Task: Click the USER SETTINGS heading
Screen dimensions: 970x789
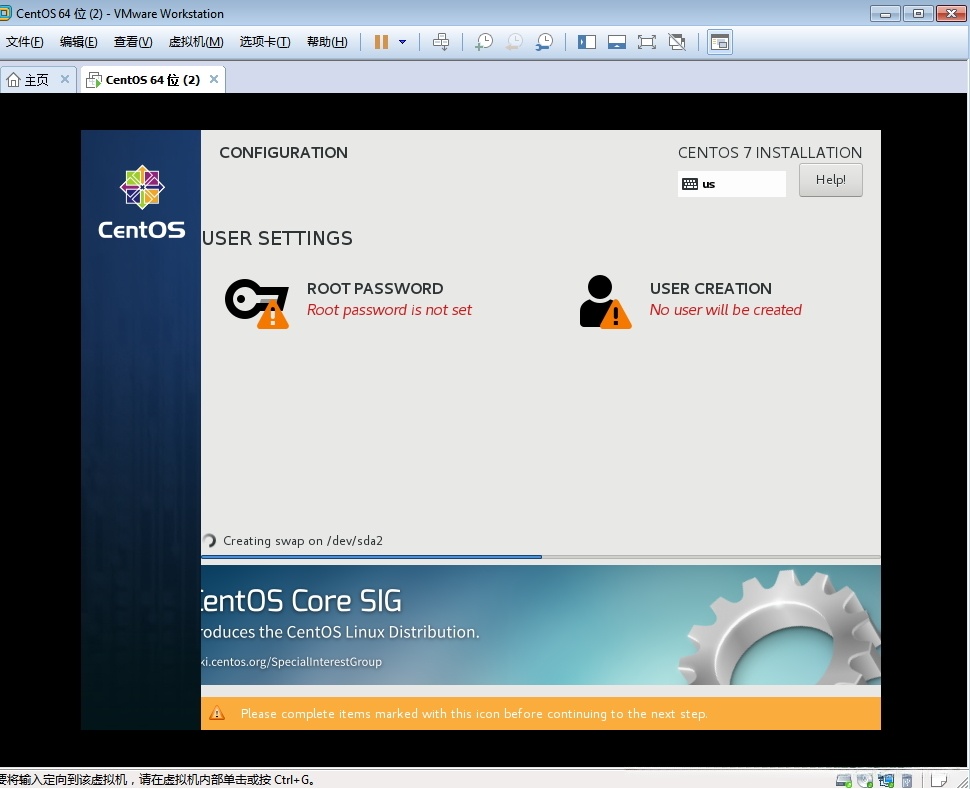Action: pos(277,238)
